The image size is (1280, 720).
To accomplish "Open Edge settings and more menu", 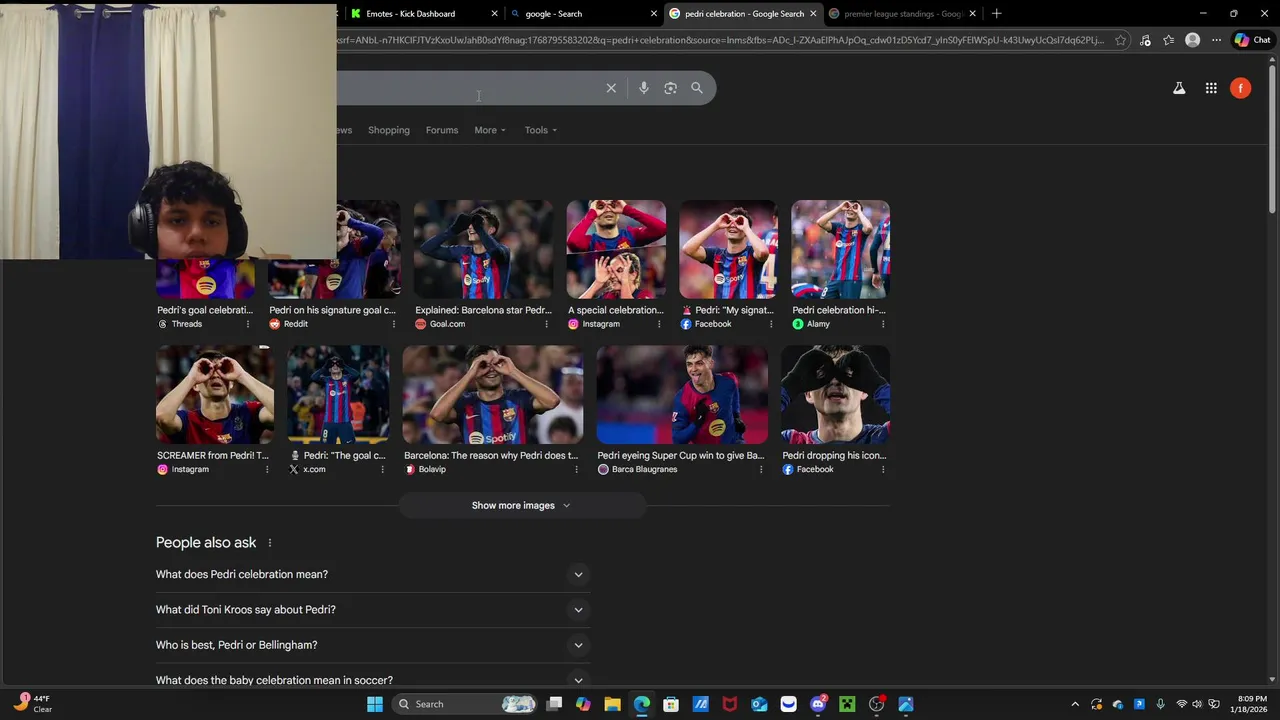I will tap(1216, 40).
